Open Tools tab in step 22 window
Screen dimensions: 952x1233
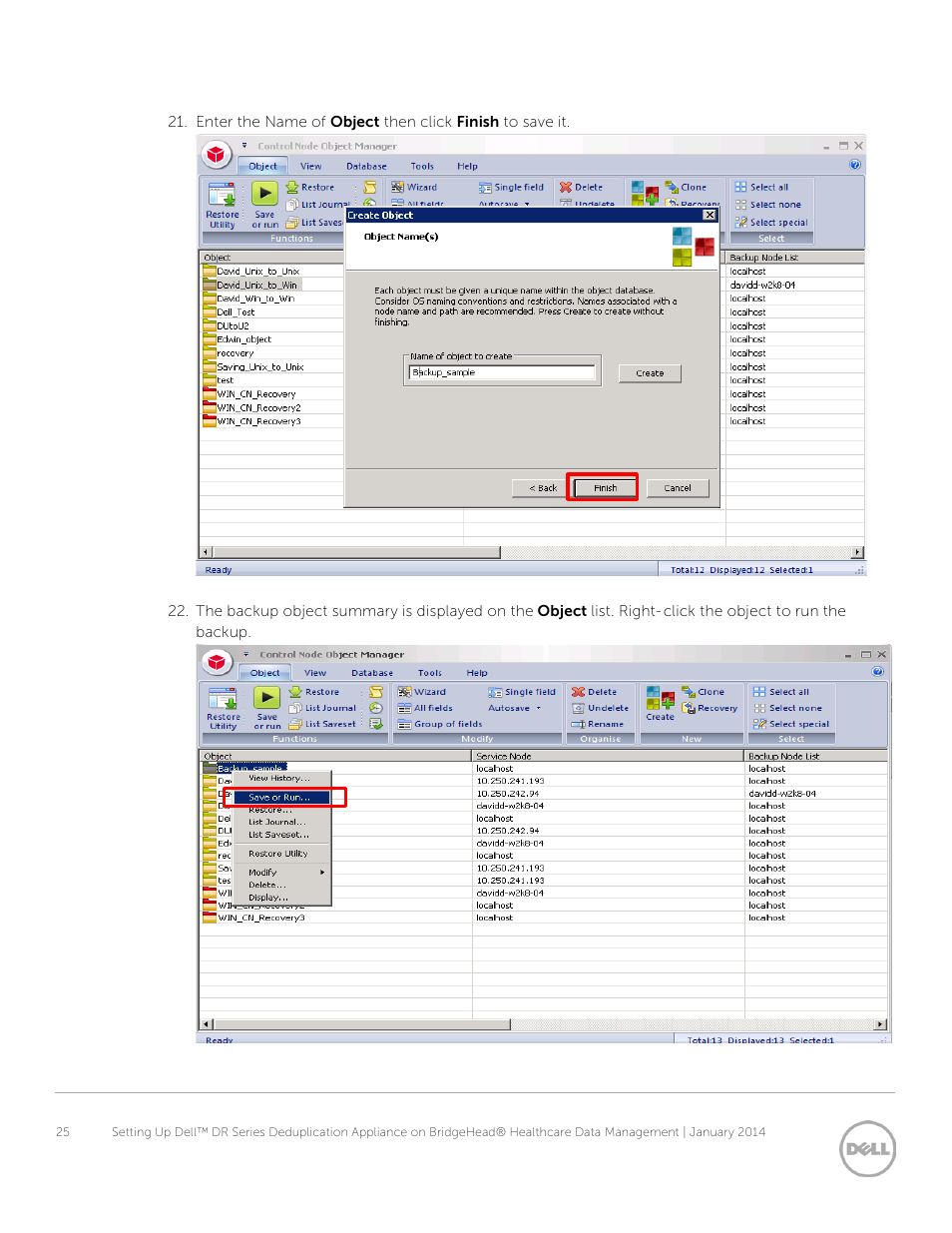pos(430,673)
